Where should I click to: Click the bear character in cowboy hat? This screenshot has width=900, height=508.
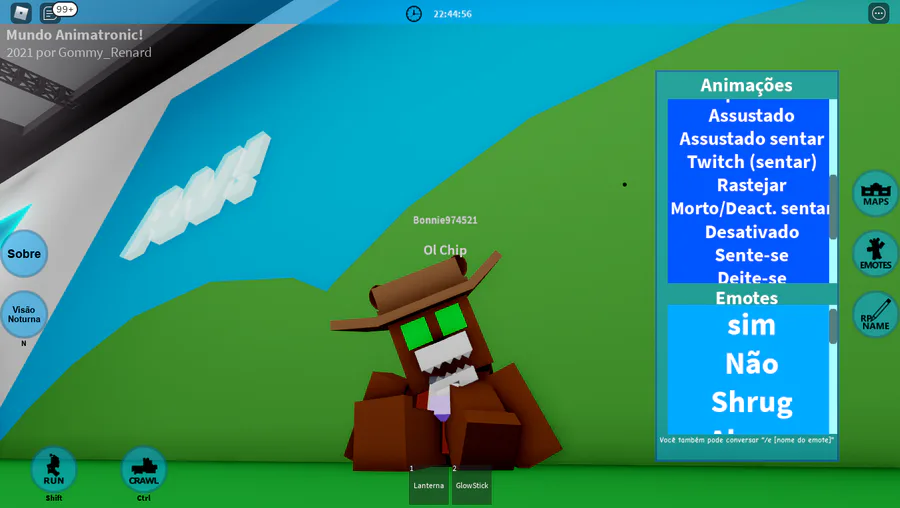coord(445,364)
